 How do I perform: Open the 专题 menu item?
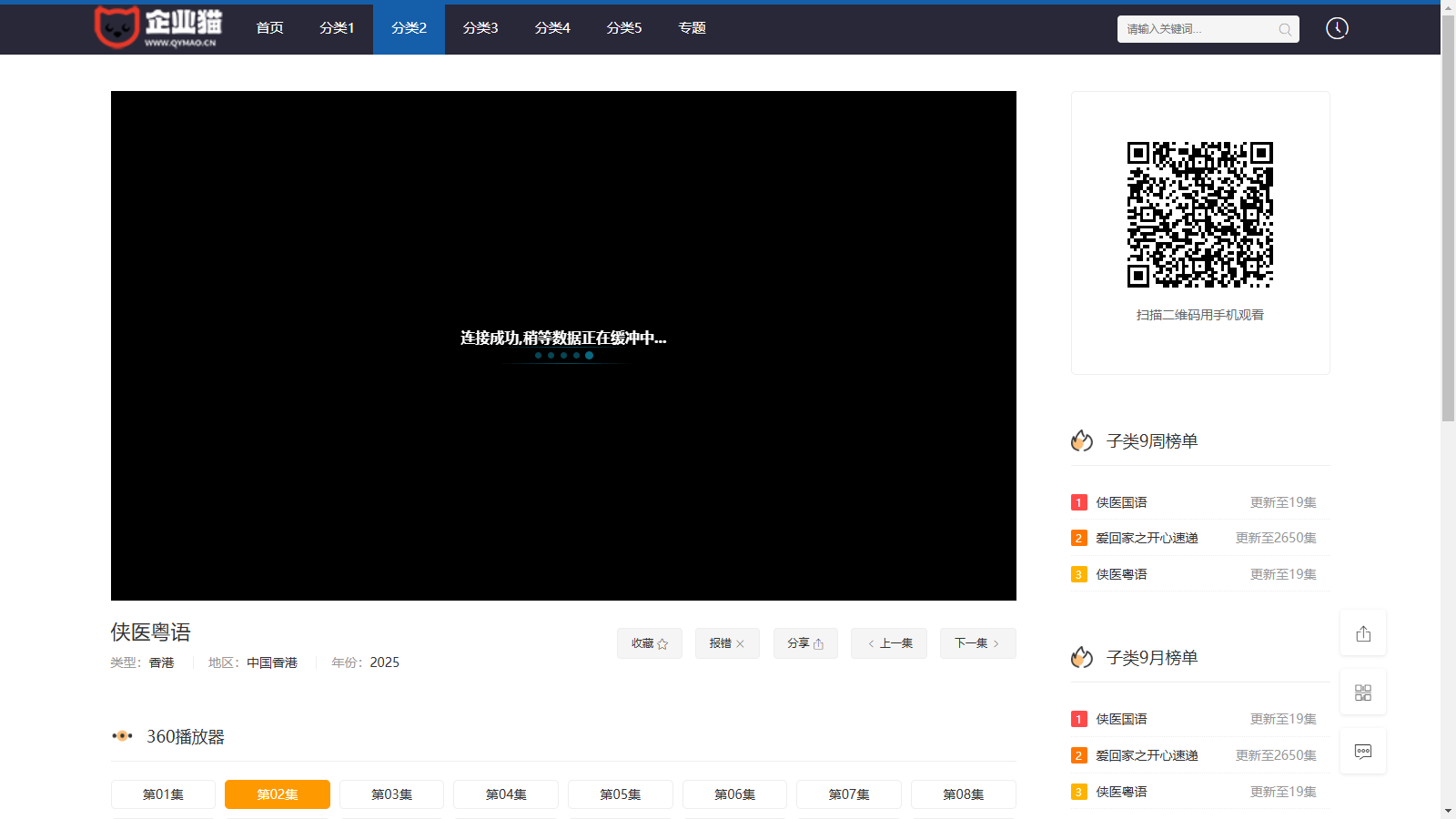[692, 28]
